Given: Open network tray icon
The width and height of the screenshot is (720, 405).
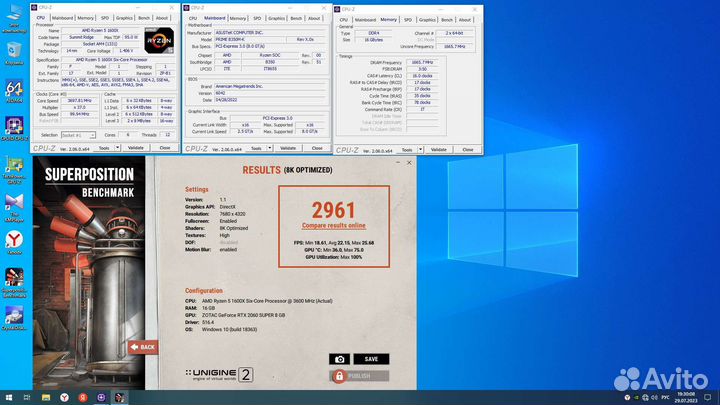Looking at the screenshot, I should (645, 397).
